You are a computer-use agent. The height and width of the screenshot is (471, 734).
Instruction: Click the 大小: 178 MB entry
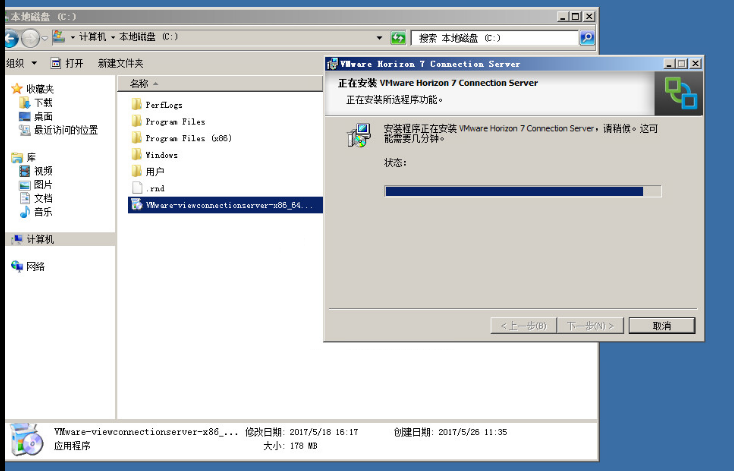290,446
